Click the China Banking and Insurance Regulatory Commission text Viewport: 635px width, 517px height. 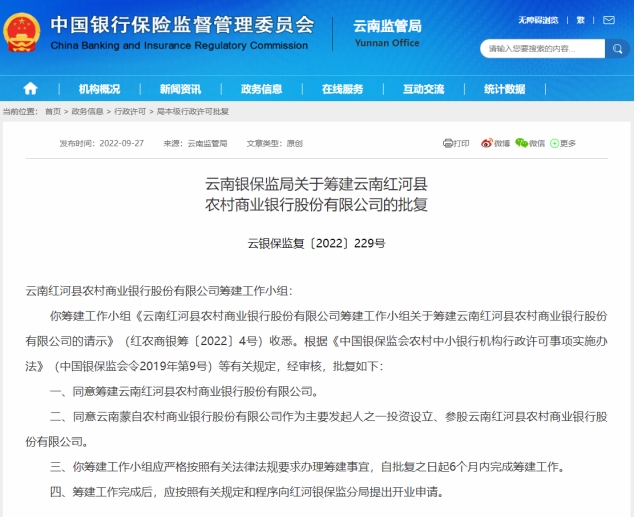pos(179,45)
